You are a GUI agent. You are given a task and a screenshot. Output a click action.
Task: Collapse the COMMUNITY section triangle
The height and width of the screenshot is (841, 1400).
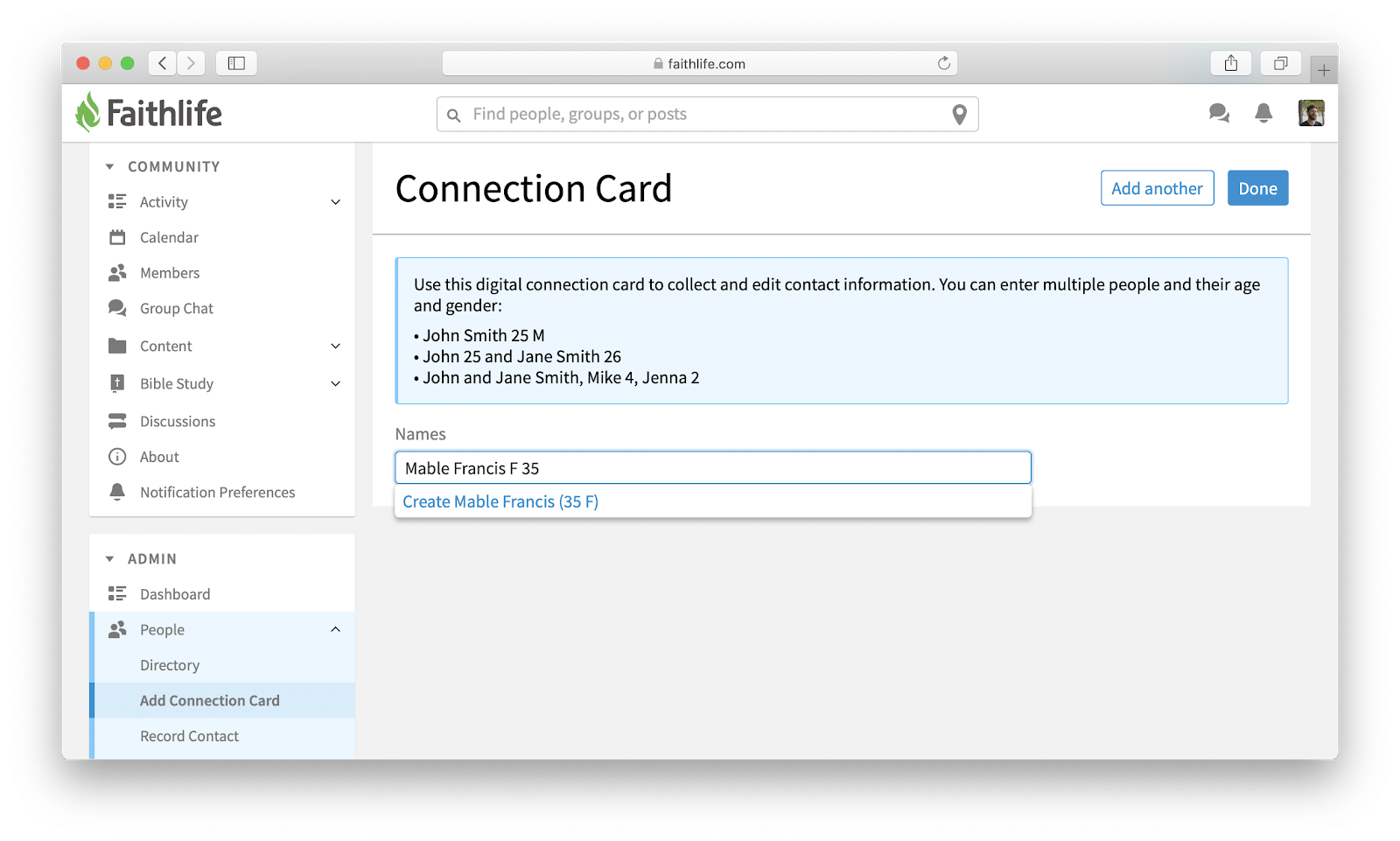tap(109, 166)
